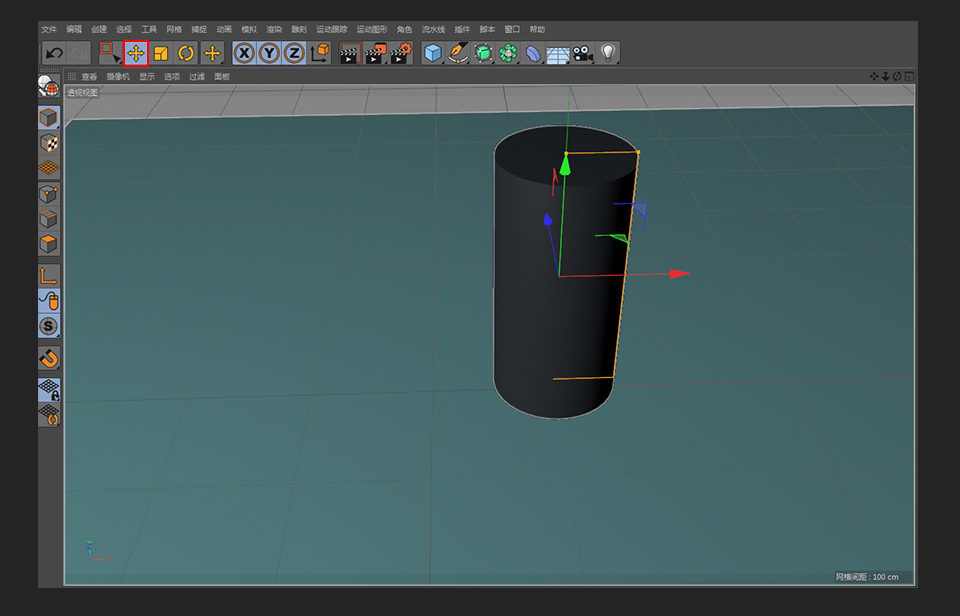This screenshot has width=960, height=616.
Task: Toggle the Y axis lock
Action: pyautogui.click(x=267, y=54)
